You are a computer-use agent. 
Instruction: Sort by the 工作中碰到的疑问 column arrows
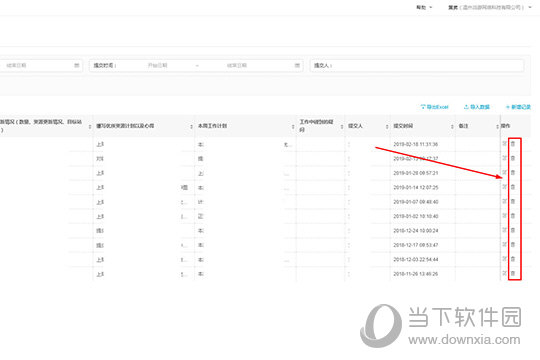coord(342,126)
